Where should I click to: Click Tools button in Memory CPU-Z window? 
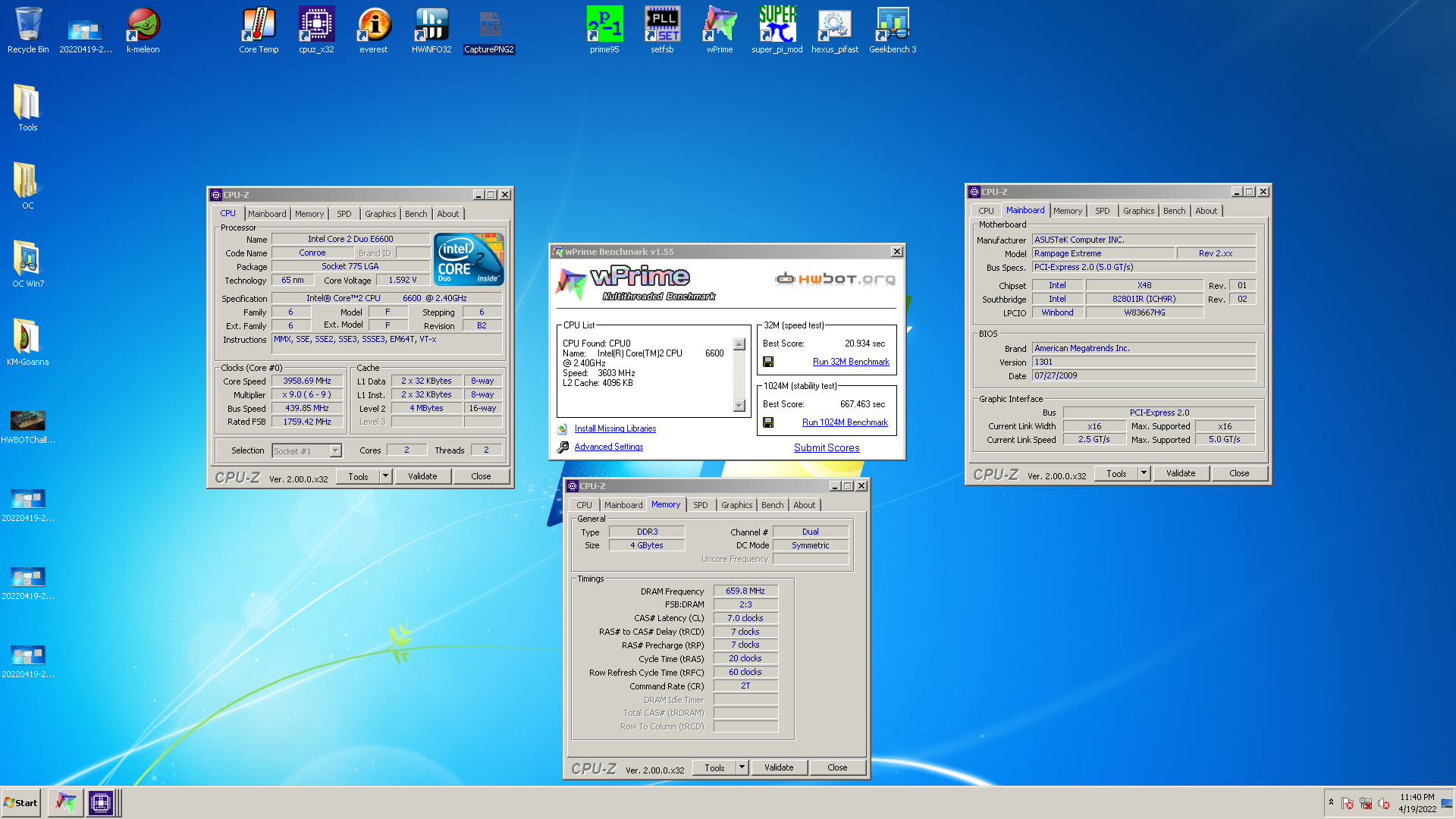(x=714, y=767)
